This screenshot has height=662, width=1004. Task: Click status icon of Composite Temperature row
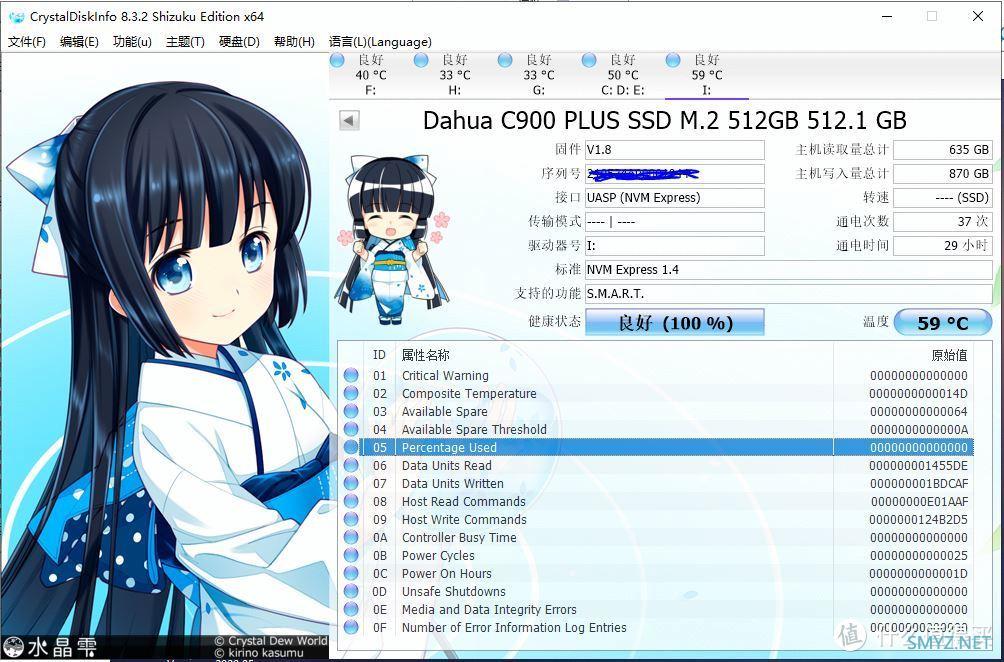click(351, 393)
